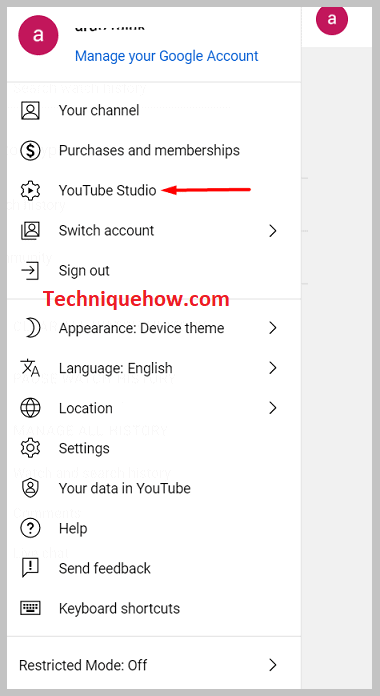Viewport: 380px width, 696px height.
Task: Expand Language: English chevron
Action: pos(273,368)
